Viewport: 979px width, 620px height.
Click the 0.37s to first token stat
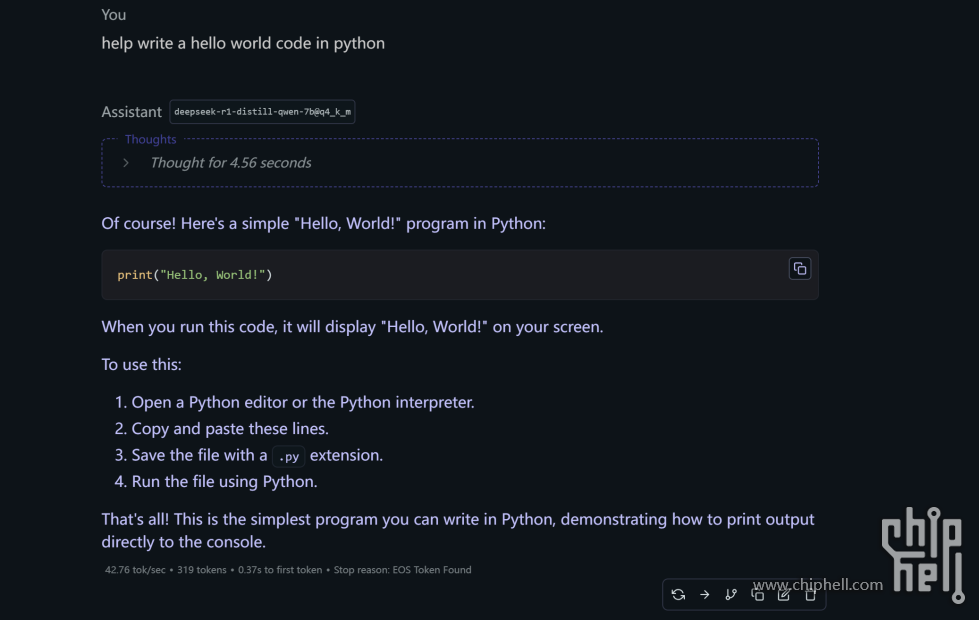point(280,570)
